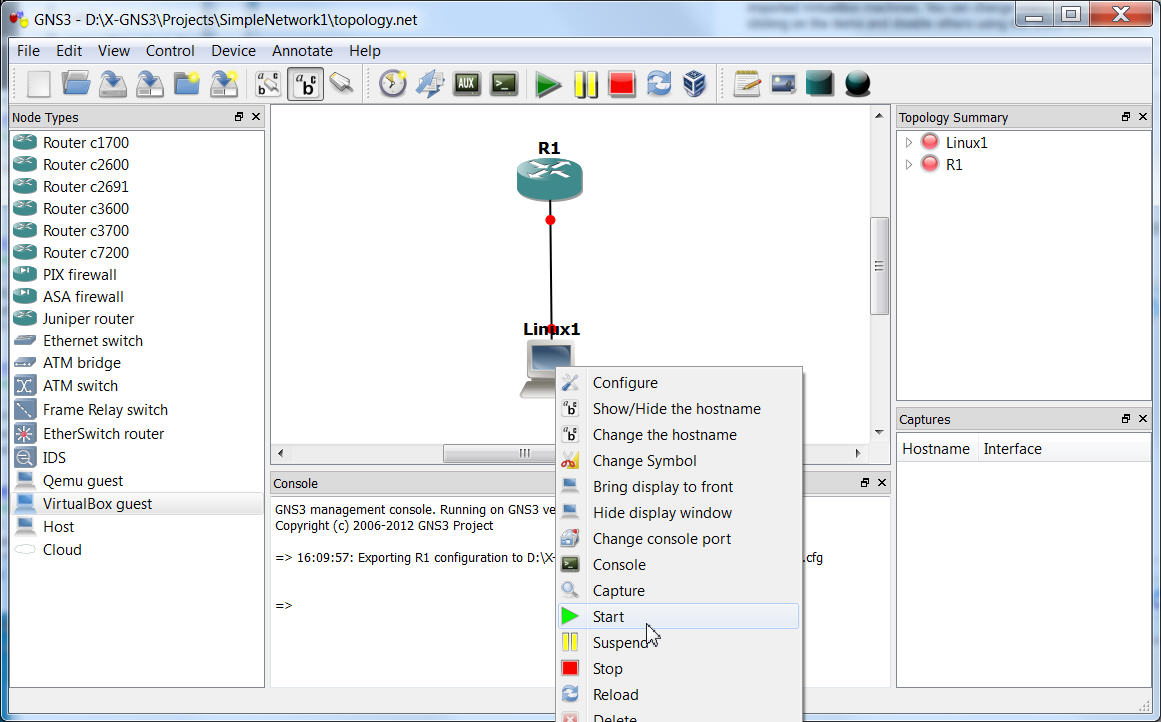Select ASA firewall node type
The width and height of the screenshot is (1161, 722).
136,297
